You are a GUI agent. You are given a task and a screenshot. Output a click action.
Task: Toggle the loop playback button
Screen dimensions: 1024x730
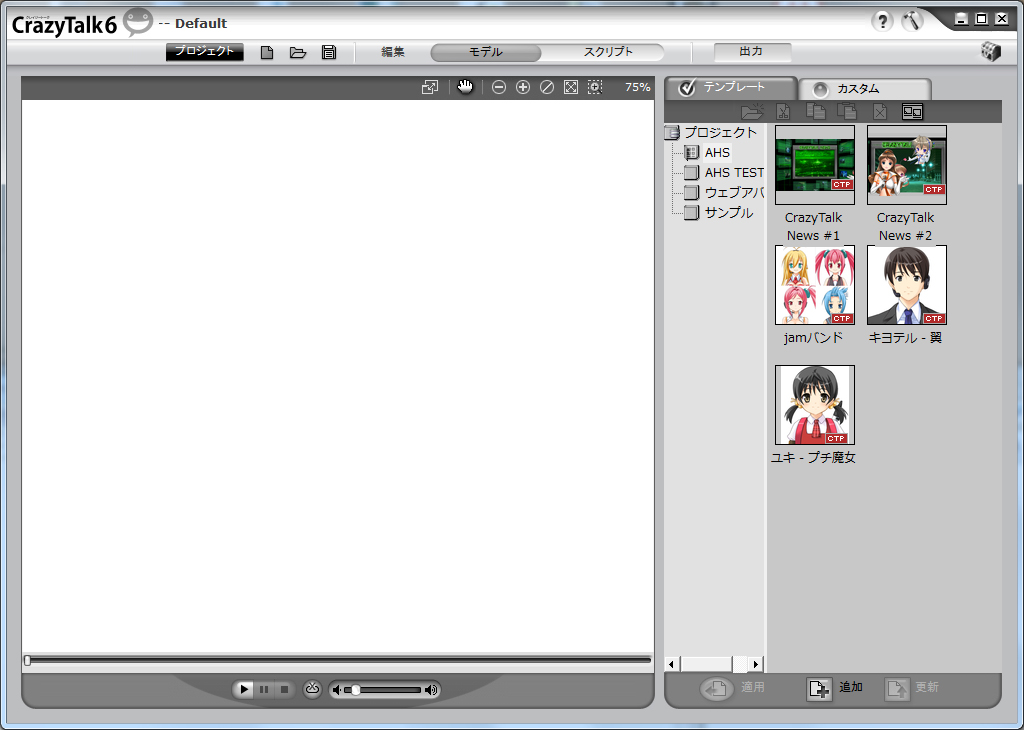(313, 689)
